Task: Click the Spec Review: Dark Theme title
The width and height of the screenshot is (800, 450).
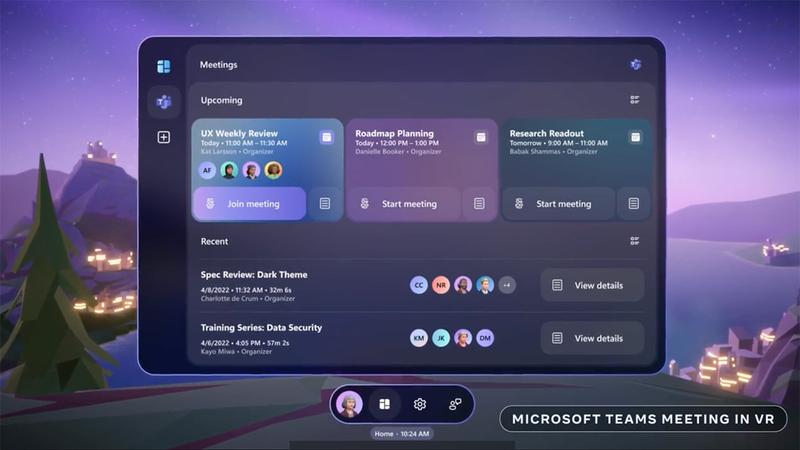Action: (x=254, y=274)
